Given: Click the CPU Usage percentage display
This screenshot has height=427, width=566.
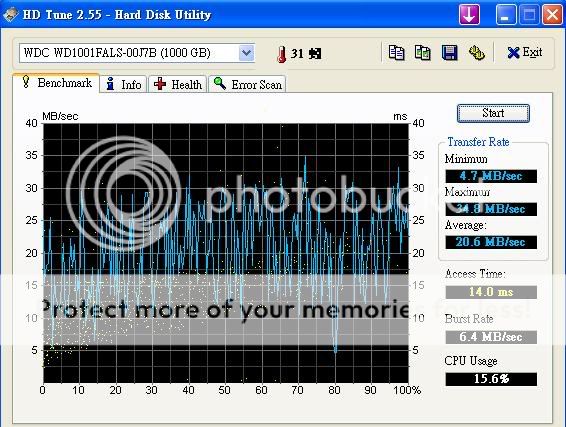Looking at the screenshot, I should 491,379.
